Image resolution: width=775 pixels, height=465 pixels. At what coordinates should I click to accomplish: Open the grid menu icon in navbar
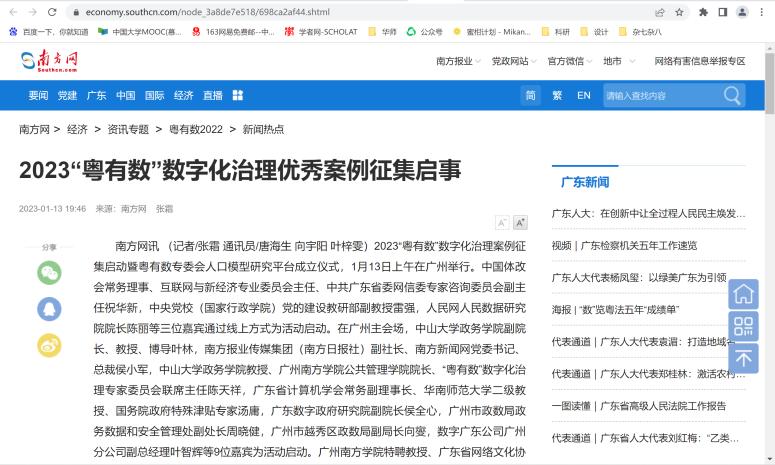click(238, 95)
